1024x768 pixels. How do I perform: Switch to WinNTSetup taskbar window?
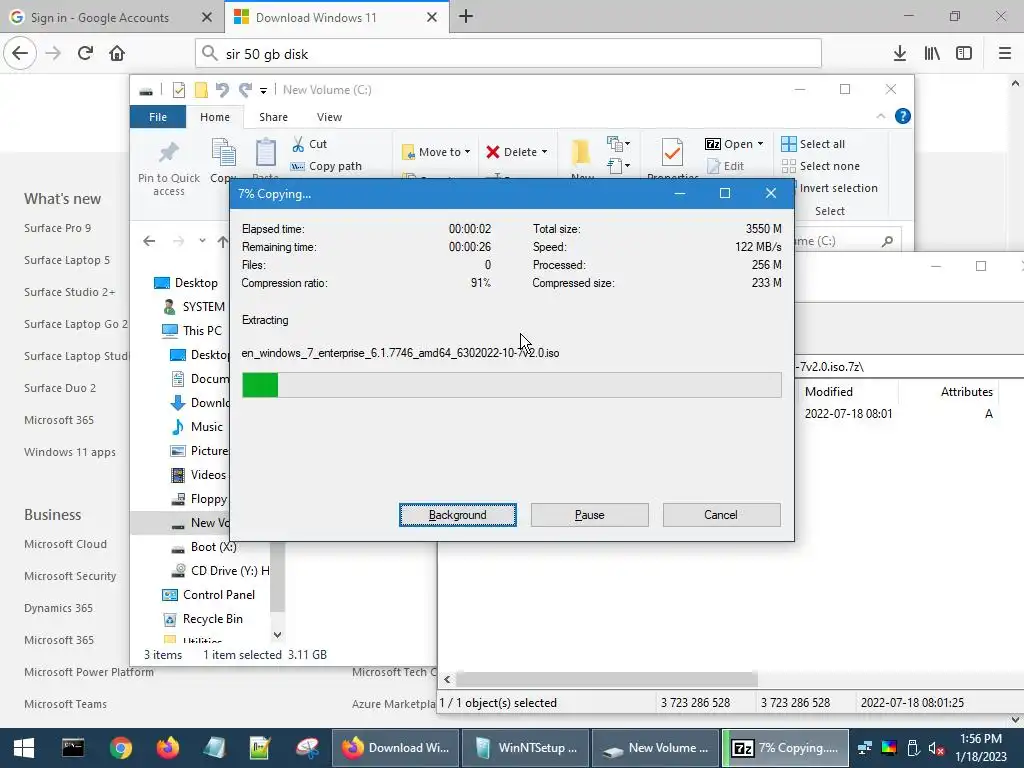tap(526, 748)
